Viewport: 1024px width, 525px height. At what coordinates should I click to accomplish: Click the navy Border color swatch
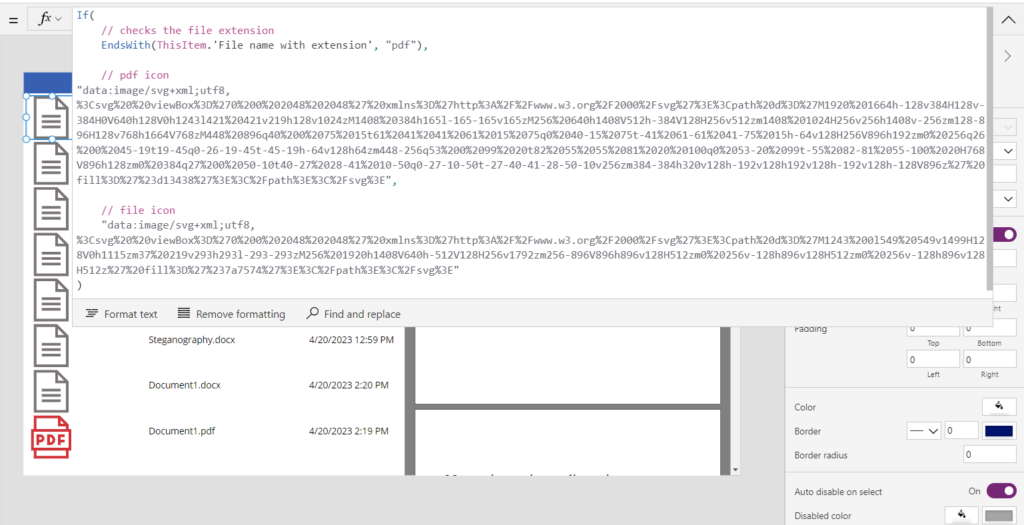[x=999, y=431]
